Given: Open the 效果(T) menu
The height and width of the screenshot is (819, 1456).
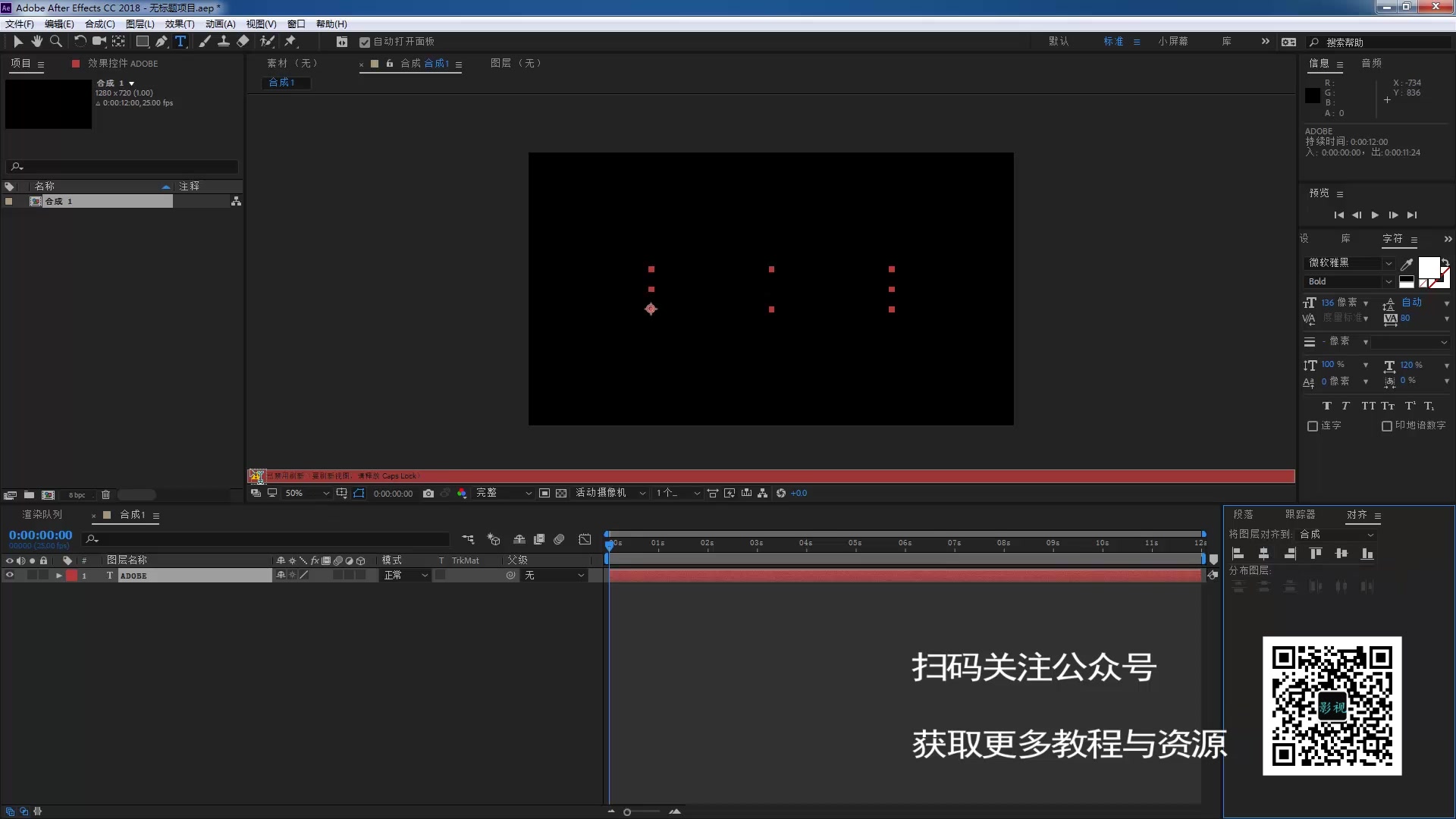Looking at the screenshot, I should 180,24.
